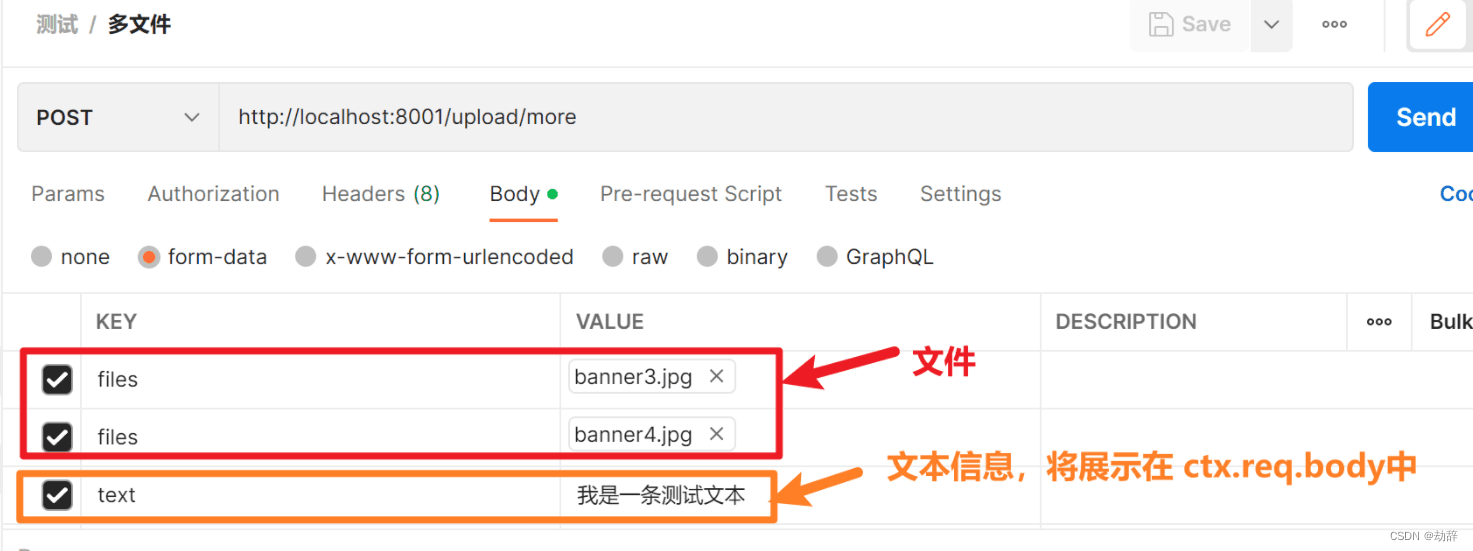Toggle the text row checkbox
Image resolution: width=1473 pixels, height=551 pixels.
tap(57, 495)
